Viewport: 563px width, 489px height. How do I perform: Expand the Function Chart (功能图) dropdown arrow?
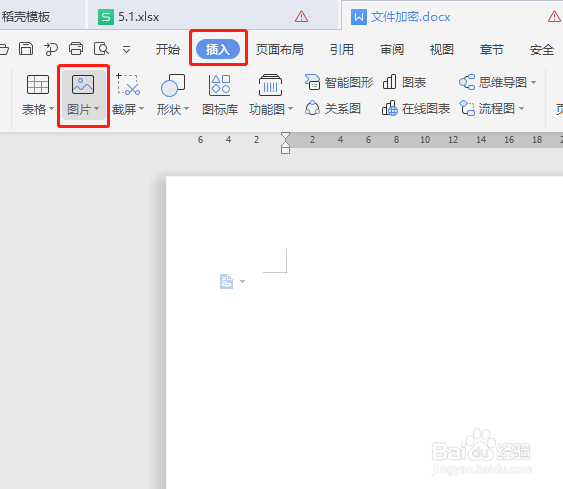point(290,108)
